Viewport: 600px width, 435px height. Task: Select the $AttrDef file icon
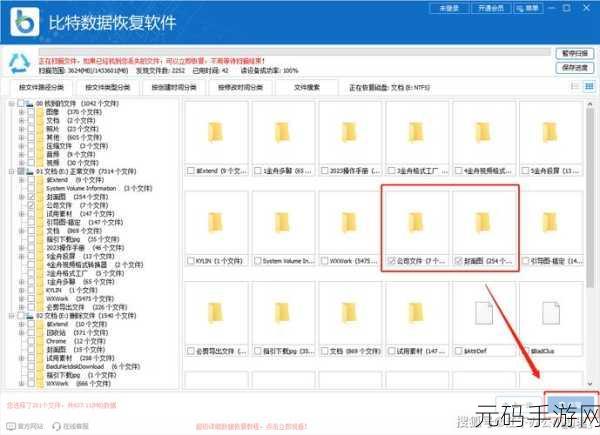484,313
